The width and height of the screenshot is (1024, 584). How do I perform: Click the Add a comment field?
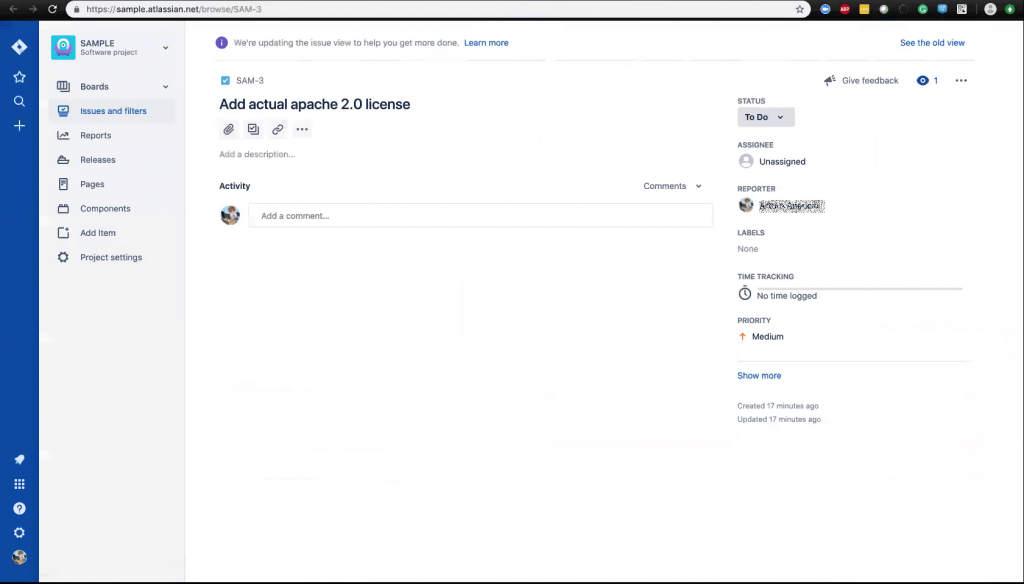[x=480, y=215]
